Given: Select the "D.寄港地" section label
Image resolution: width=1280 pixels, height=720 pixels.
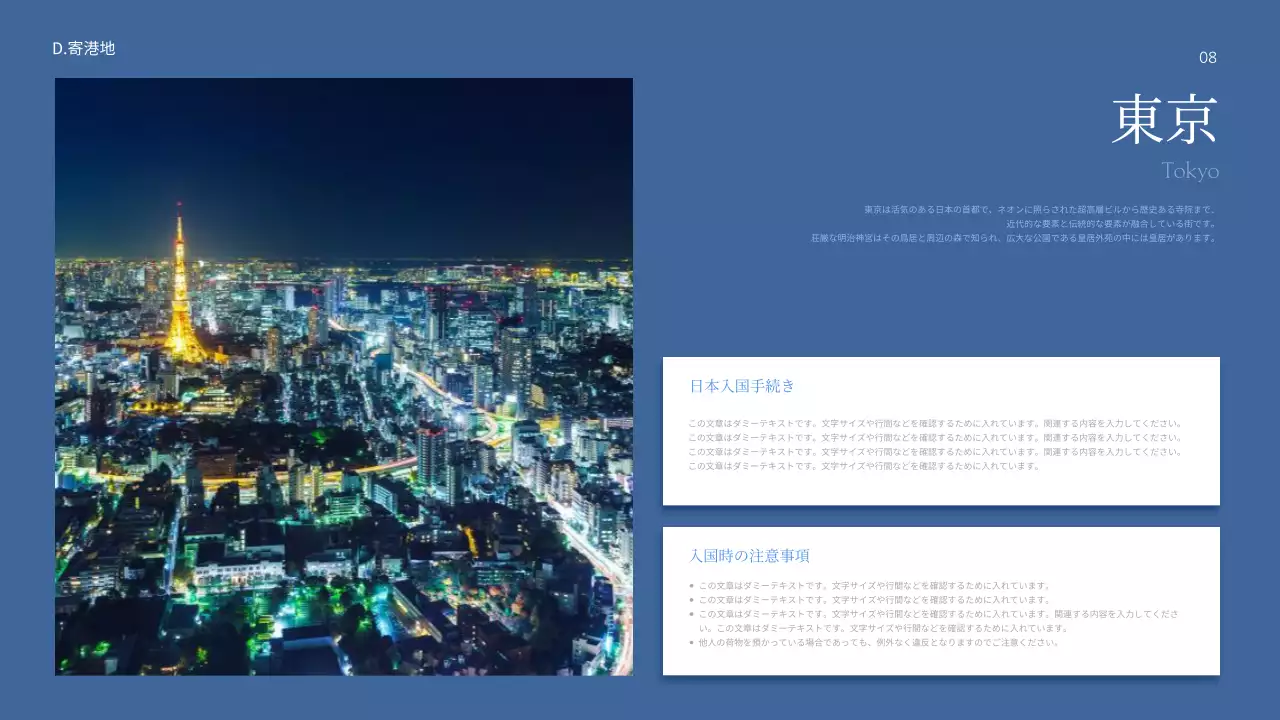Looking at the screenshot, I should pos(84,48).
